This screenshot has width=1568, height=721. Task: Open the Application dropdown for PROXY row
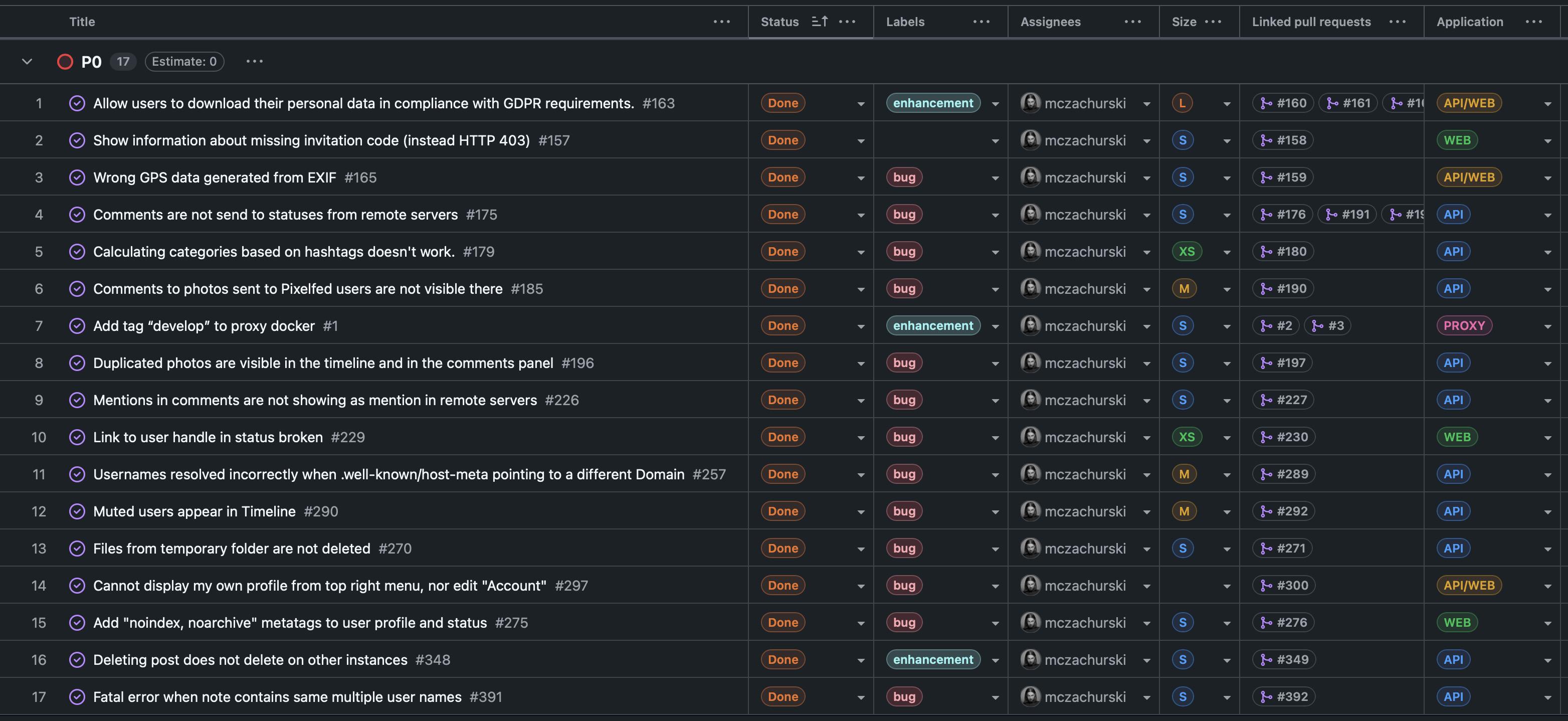[x=1547, y=326]
